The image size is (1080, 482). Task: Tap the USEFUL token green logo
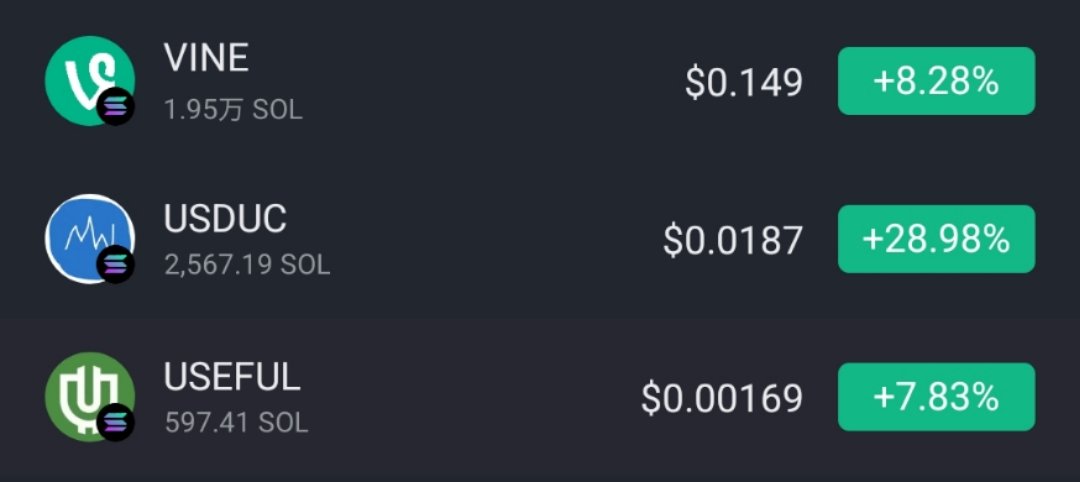click(x=90, y=397)
